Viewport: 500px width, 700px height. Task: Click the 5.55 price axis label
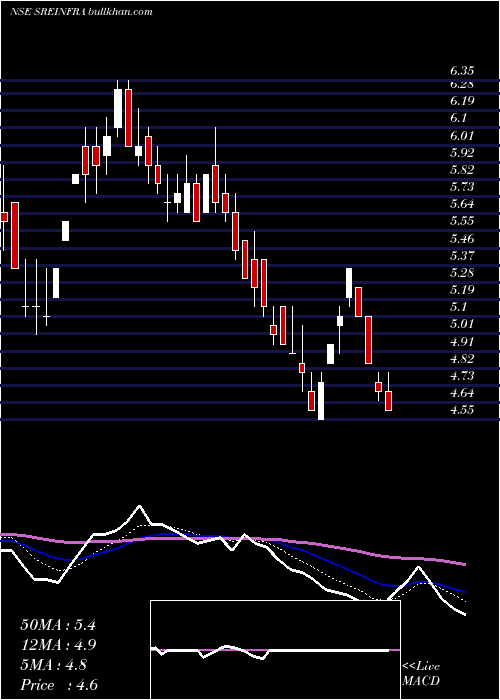[x=462, y=221]
